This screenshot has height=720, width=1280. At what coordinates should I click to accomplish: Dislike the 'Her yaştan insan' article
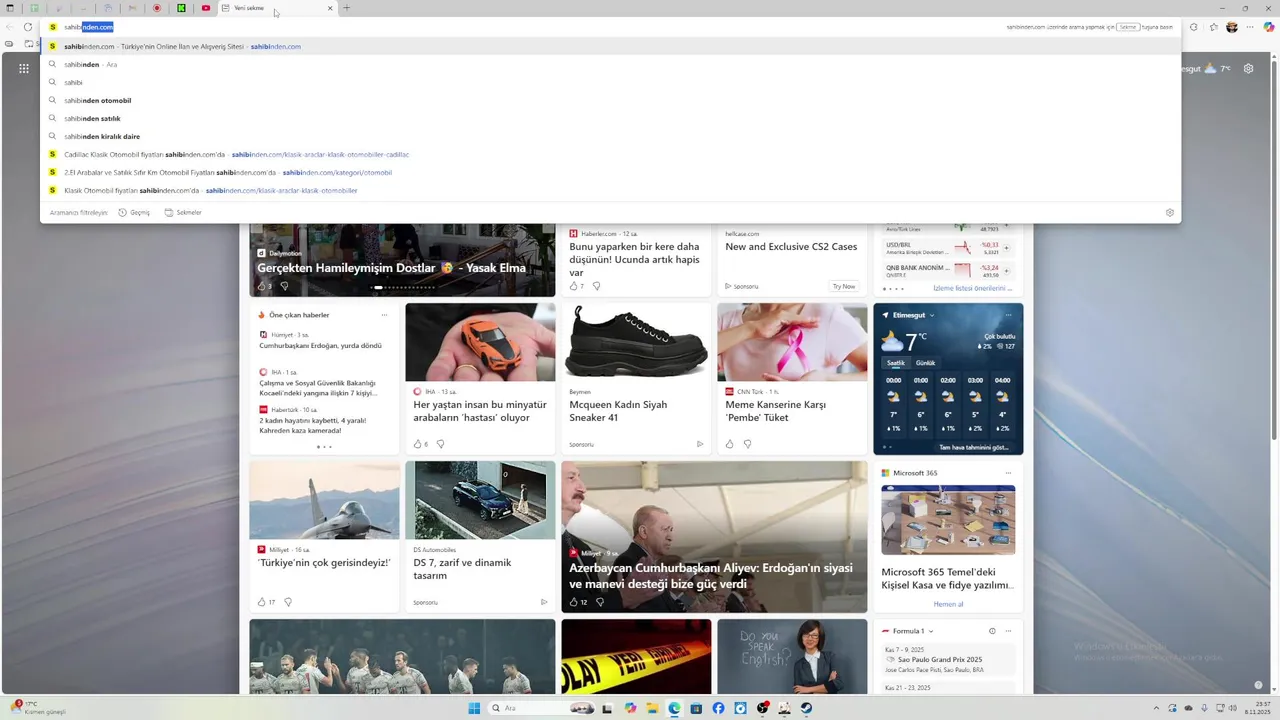point(440,444)
